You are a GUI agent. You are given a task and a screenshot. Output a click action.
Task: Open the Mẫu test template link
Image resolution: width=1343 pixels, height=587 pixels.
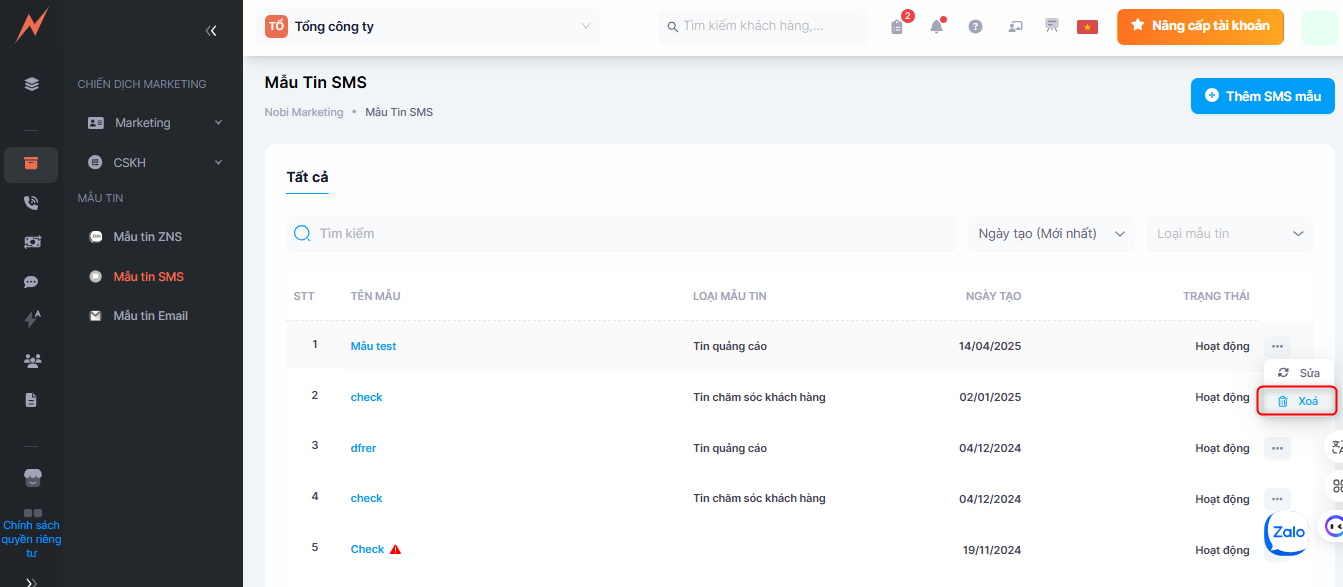click(x=373, y=346)
